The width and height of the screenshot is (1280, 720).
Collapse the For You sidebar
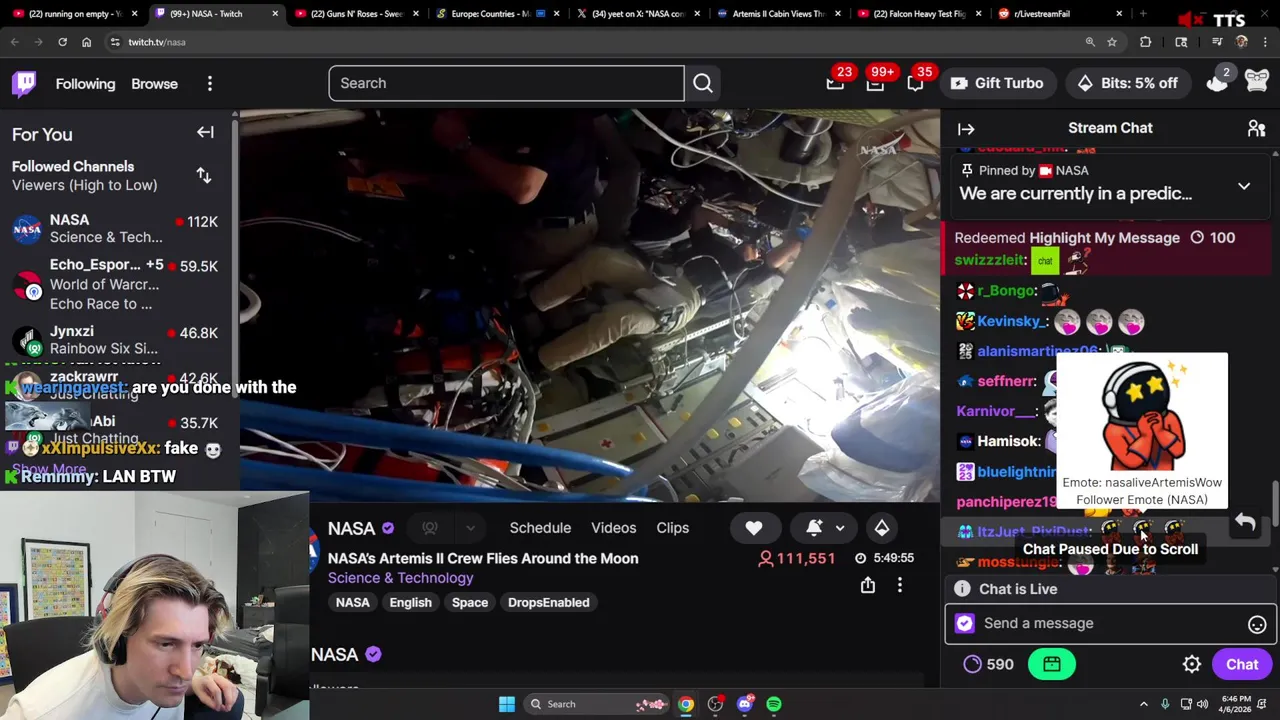click(205, 132)
